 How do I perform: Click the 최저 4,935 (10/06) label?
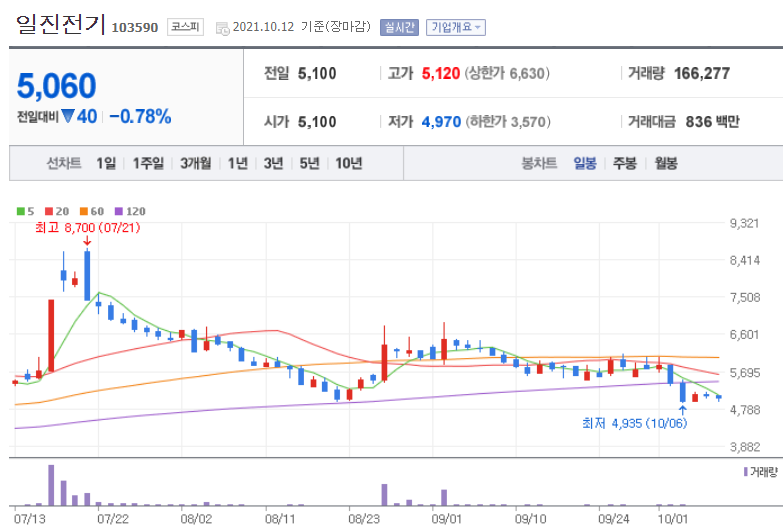pos(634,423)
